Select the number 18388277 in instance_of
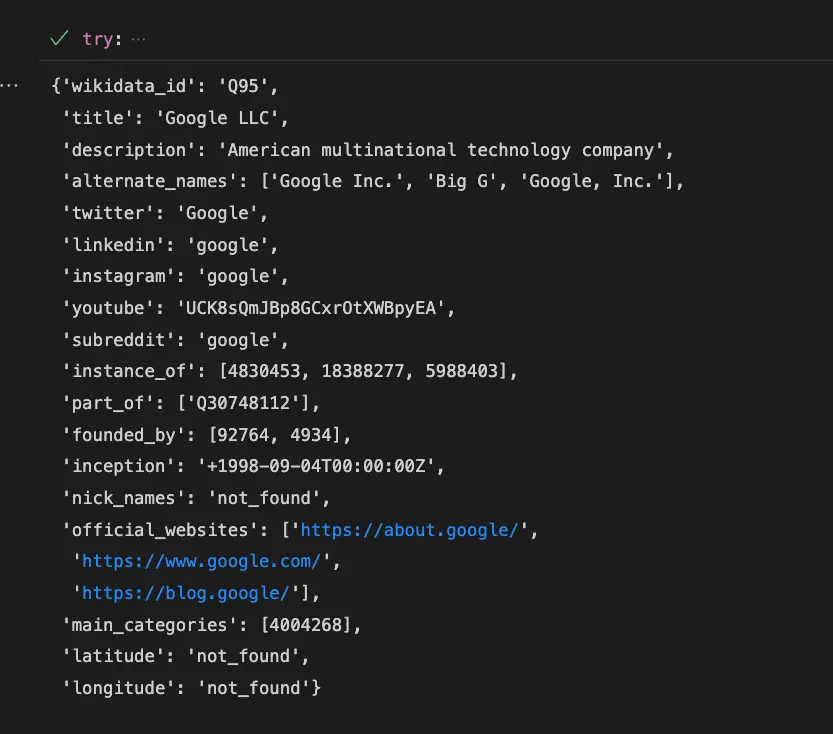Image resolution: width=833 pixels, height=734 pixels. (x=363, y=371)
